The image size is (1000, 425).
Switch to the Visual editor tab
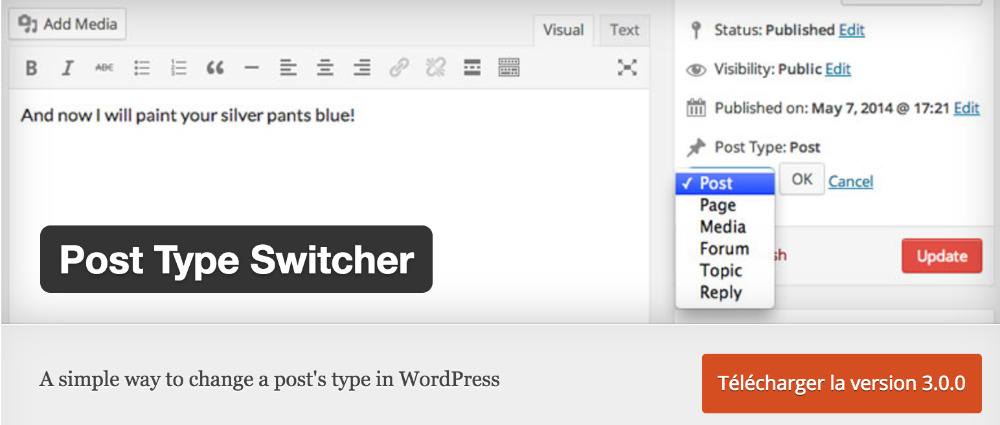(x=563, y=31)
